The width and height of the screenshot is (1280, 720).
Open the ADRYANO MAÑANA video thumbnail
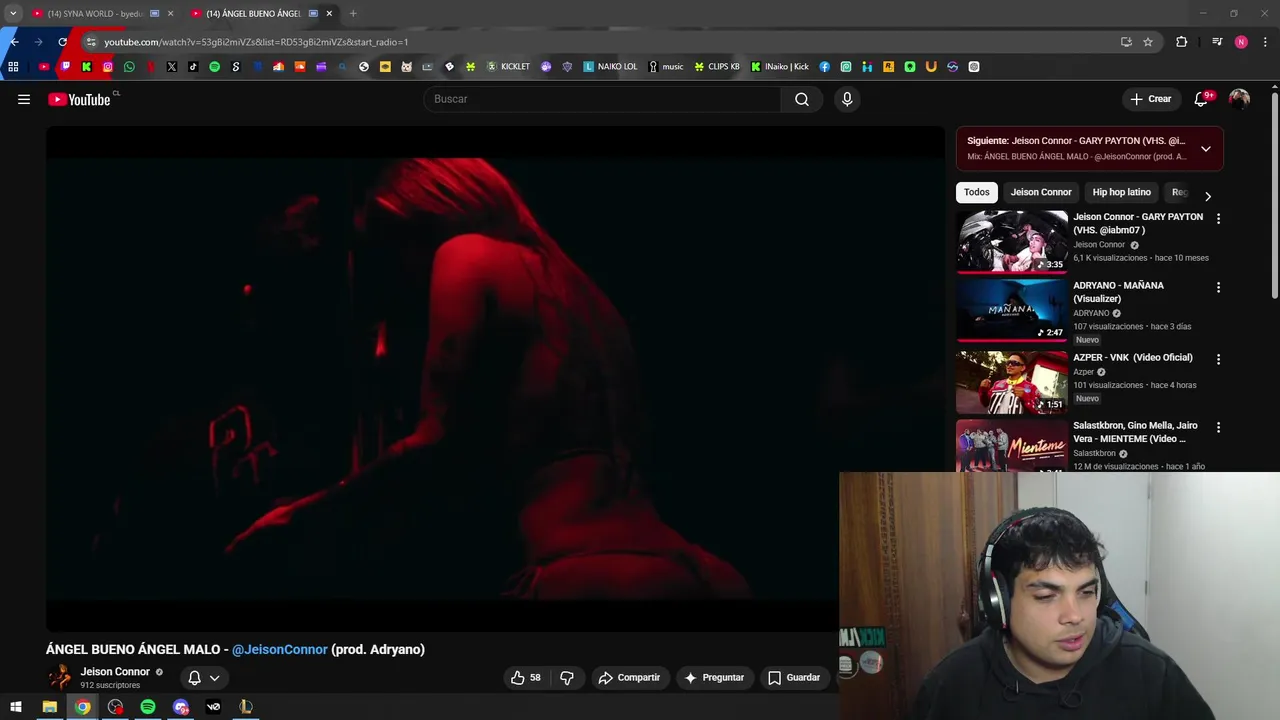tap(1012, 310)
